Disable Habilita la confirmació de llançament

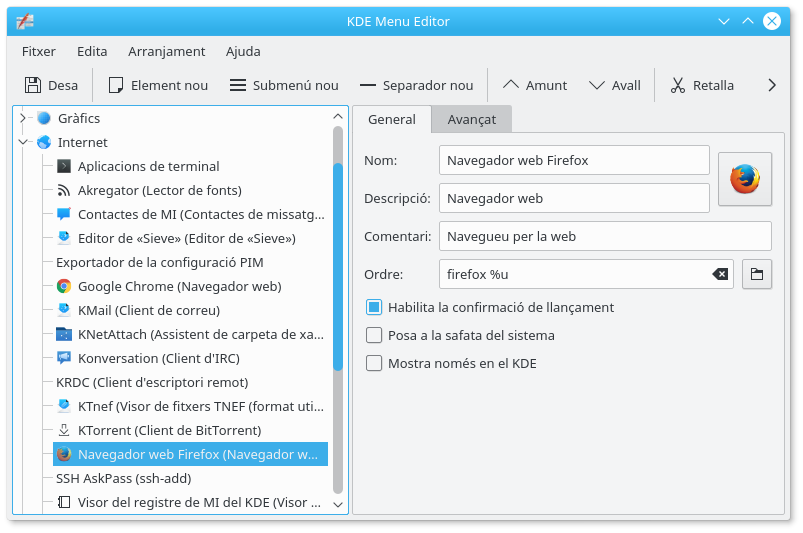pyautogui.click(x=374, y=307)
